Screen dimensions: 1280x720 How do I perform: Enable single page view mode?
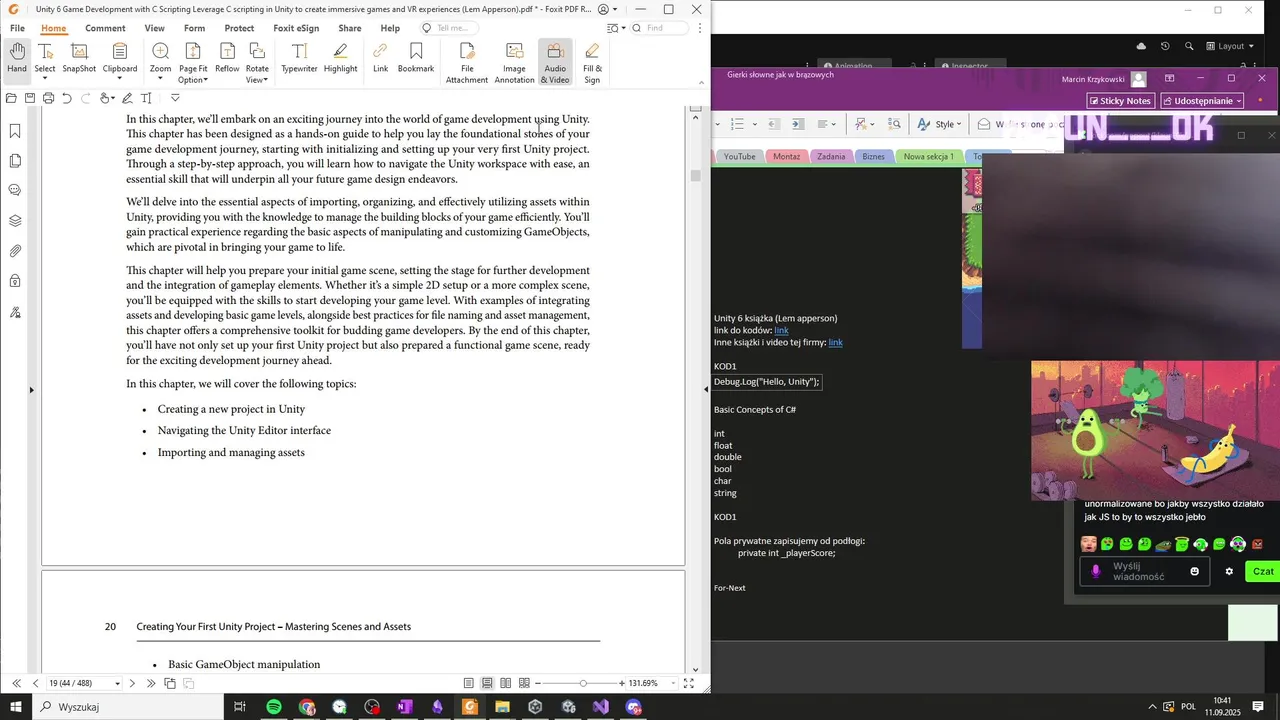[x=468, y=683]
